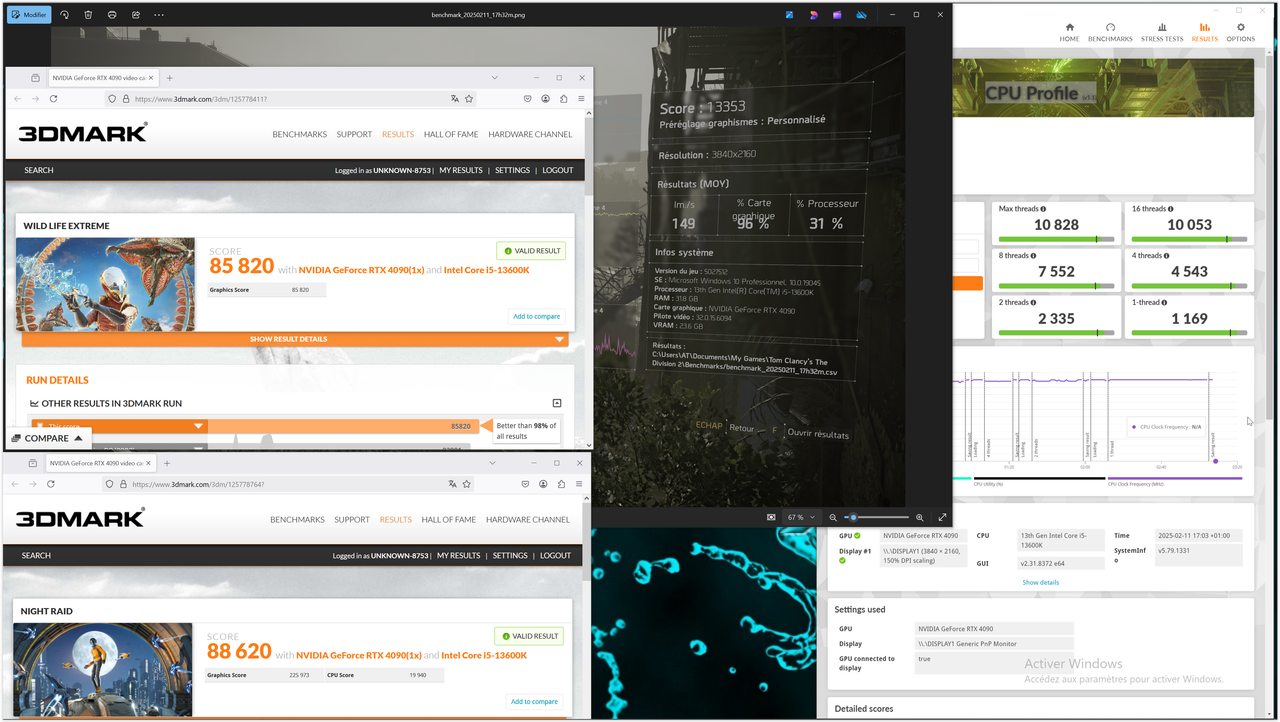This screenshot has height=722, width=1280.
Task: Open the 'This score' 85820 orange dropdown bar
Action: coord(255,426)
